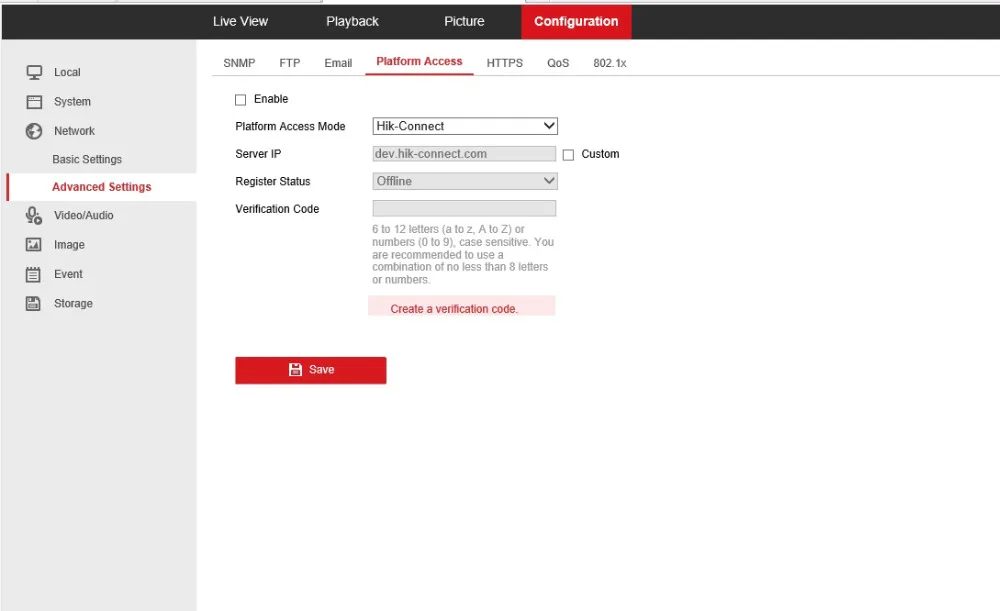
Task: Open the SNMP settings tab
Action: tap(239, 63)
